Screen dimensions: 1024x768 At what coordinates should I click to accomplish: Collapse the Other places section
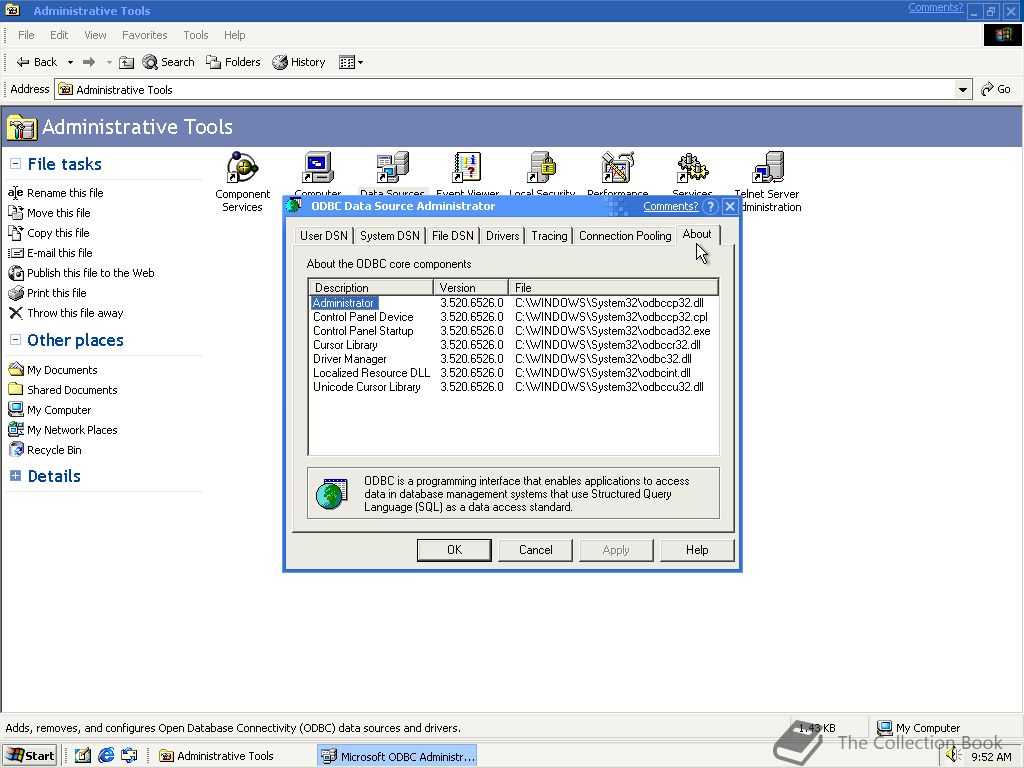(x=15, y=340)
